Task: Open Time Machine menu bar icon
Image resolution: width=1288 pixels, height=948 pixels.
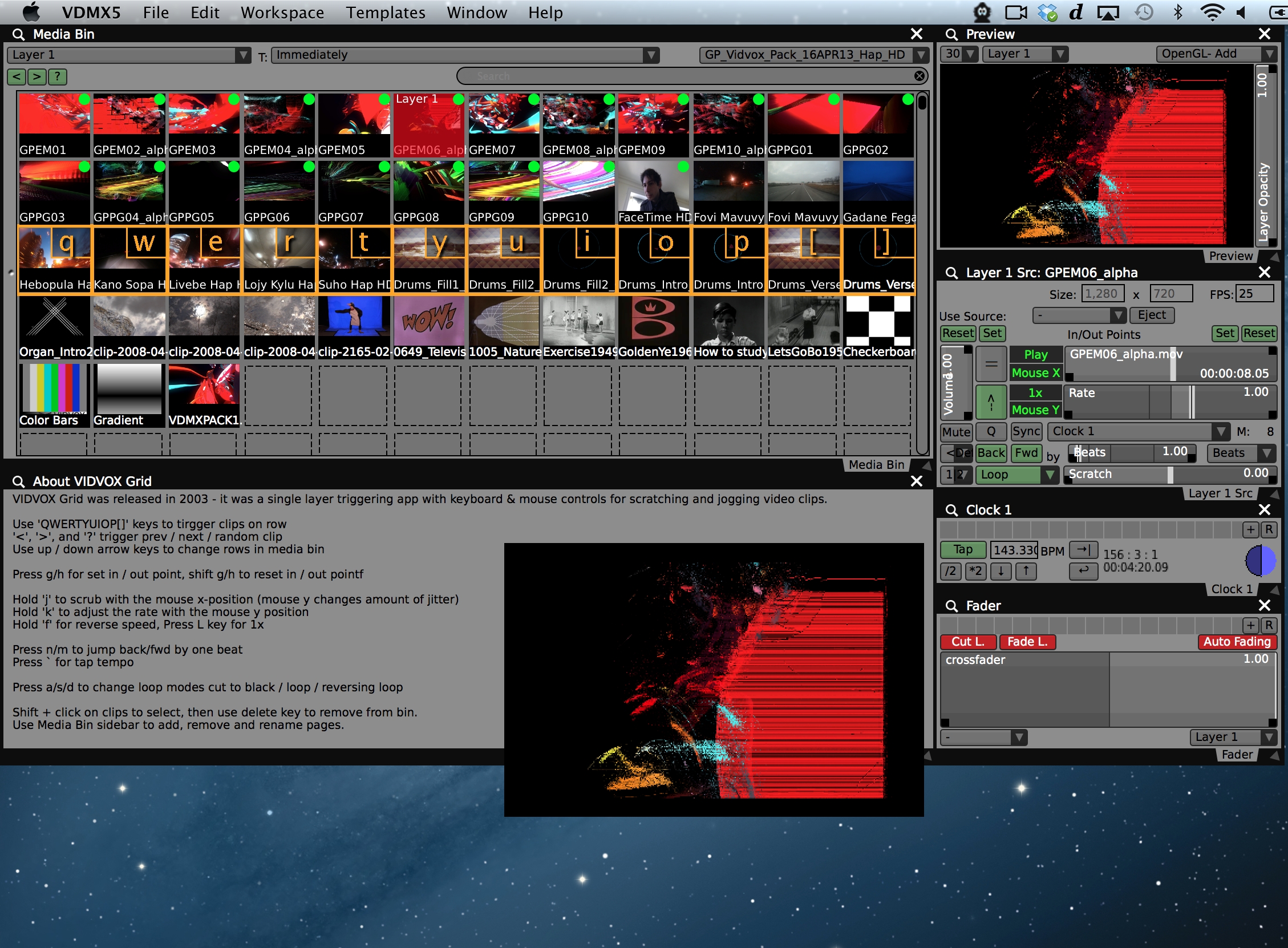Action: tap(1143, 13)
